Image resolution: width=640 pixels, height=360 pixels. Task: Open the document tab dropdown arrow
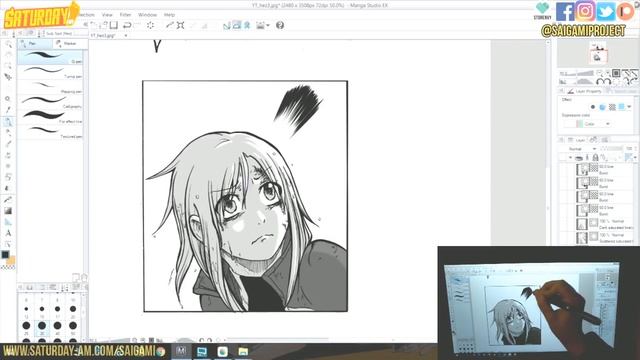[x=126, y=36]
